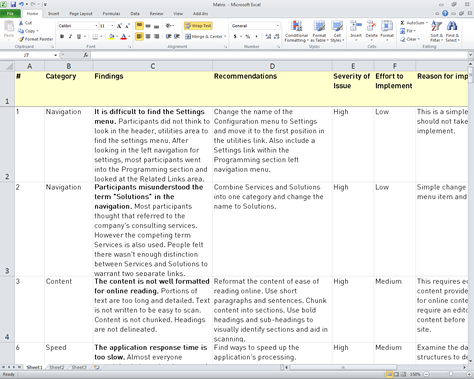The width and height of the screenshot is (474, 379).
Task: Apply comma style number format
Action: [256, 36]
